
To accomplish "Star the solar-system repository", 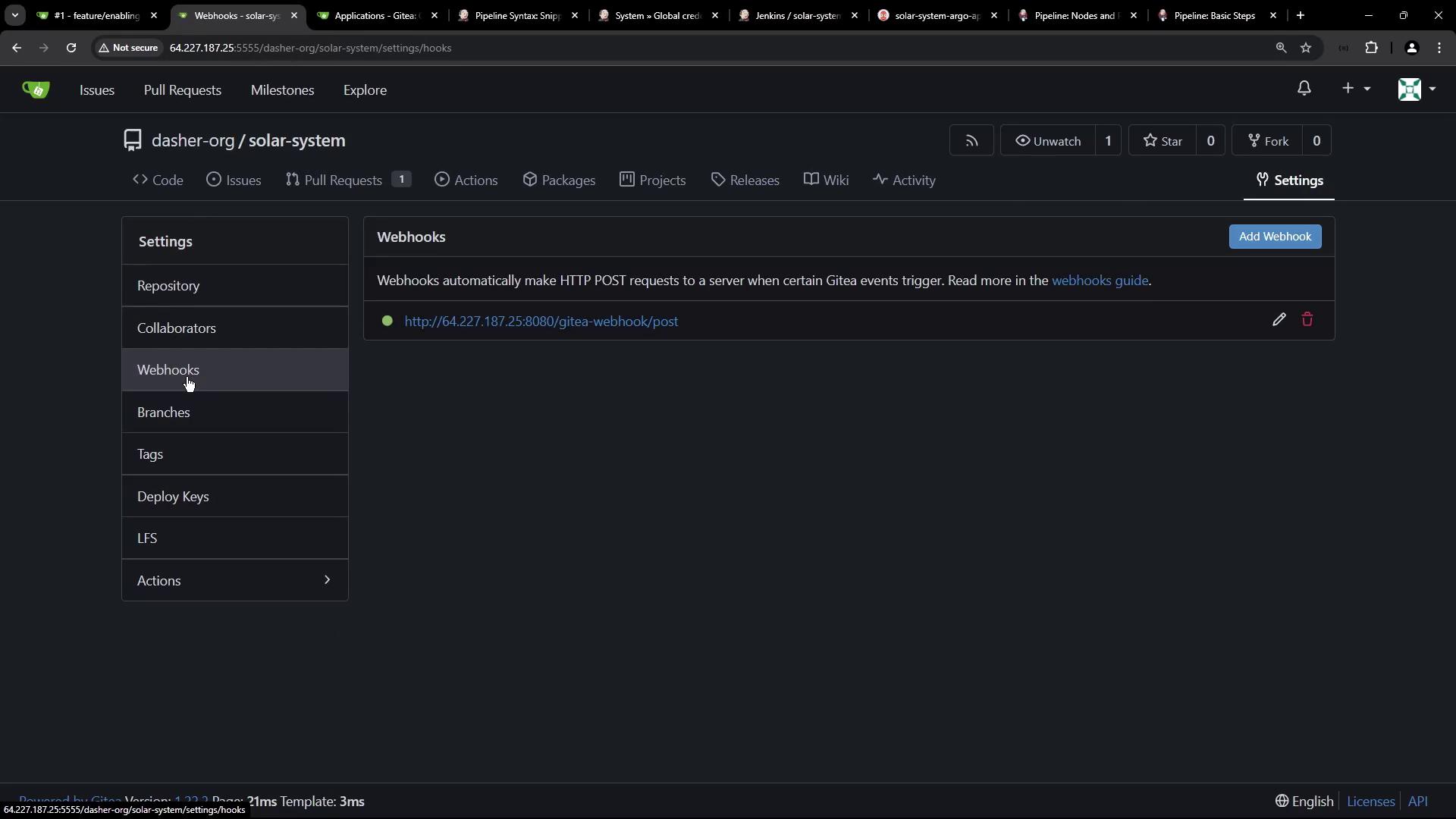I will pos(1163,141).
